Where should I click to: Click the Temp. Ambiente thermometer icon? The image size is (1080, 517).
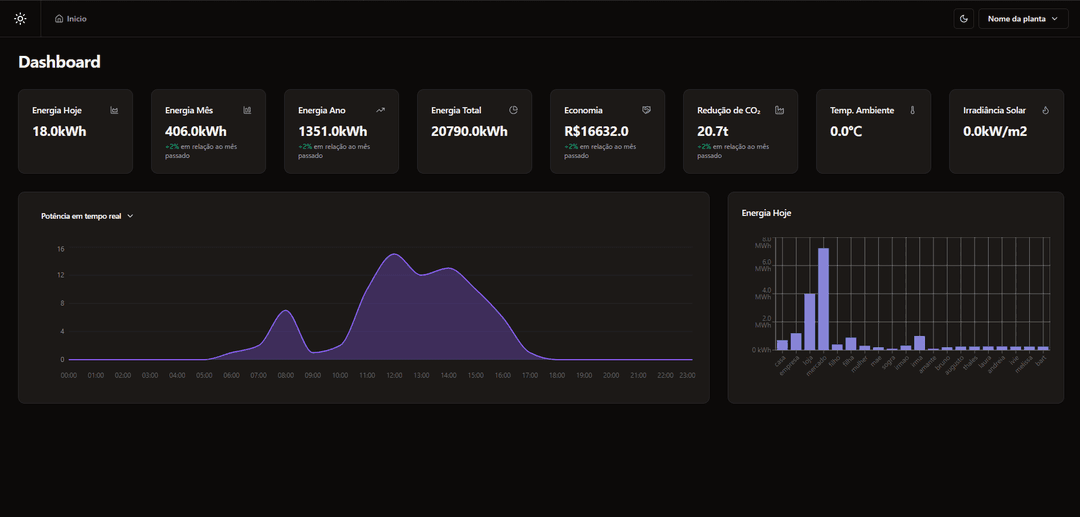pyautogui.click(x=913, y=110)
